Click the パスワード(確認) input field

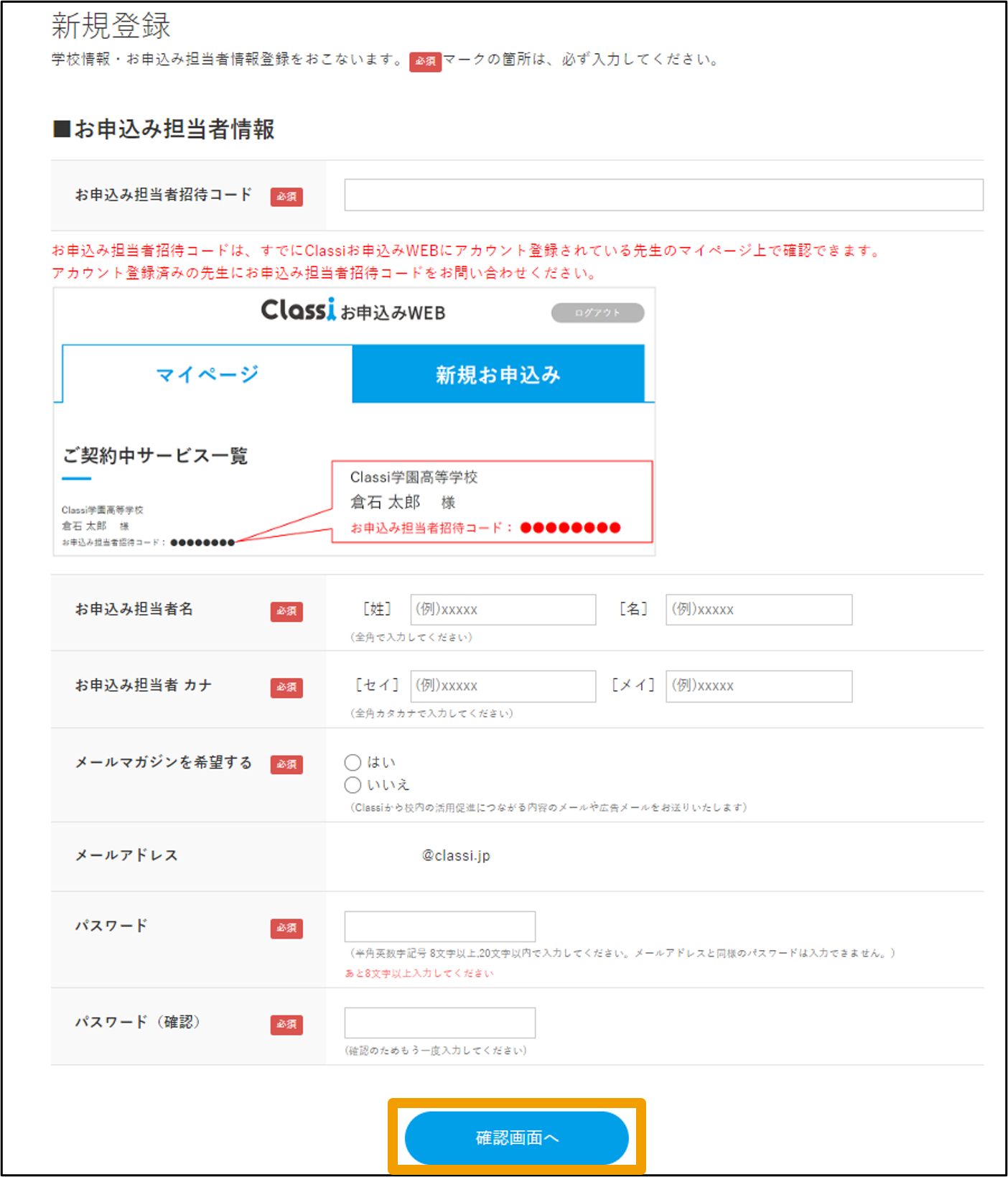click(x=439, y=1023)
